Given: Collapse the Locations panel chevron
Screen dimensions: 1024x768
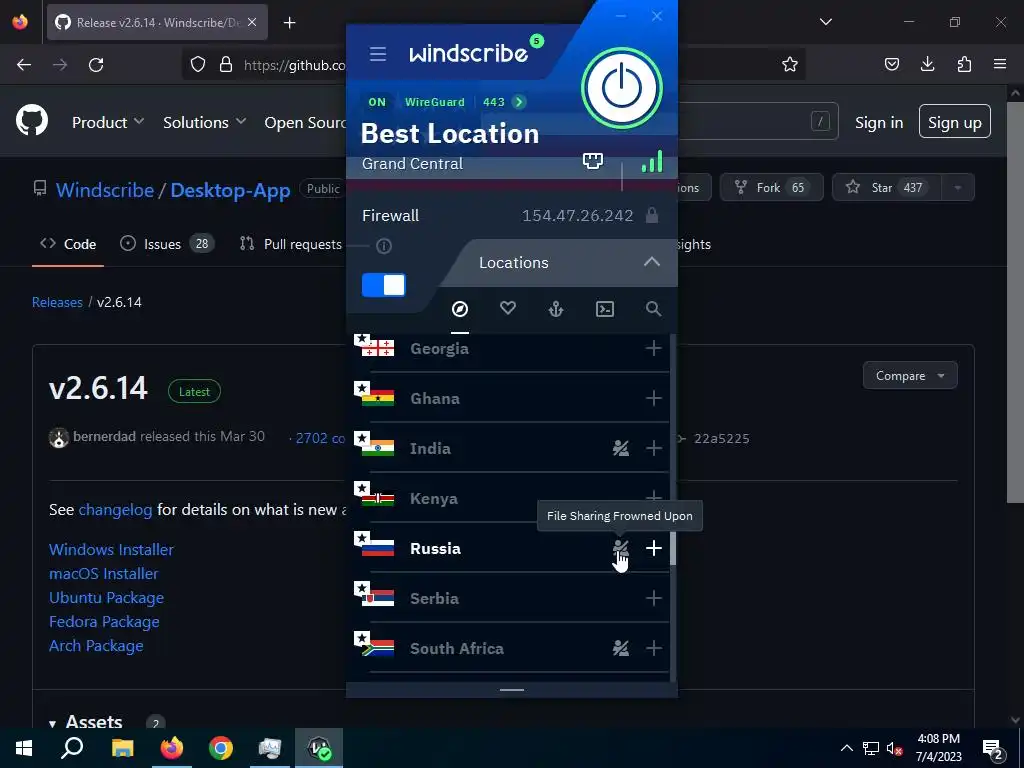Looking at the screenshot, I should tap(652, 262).
